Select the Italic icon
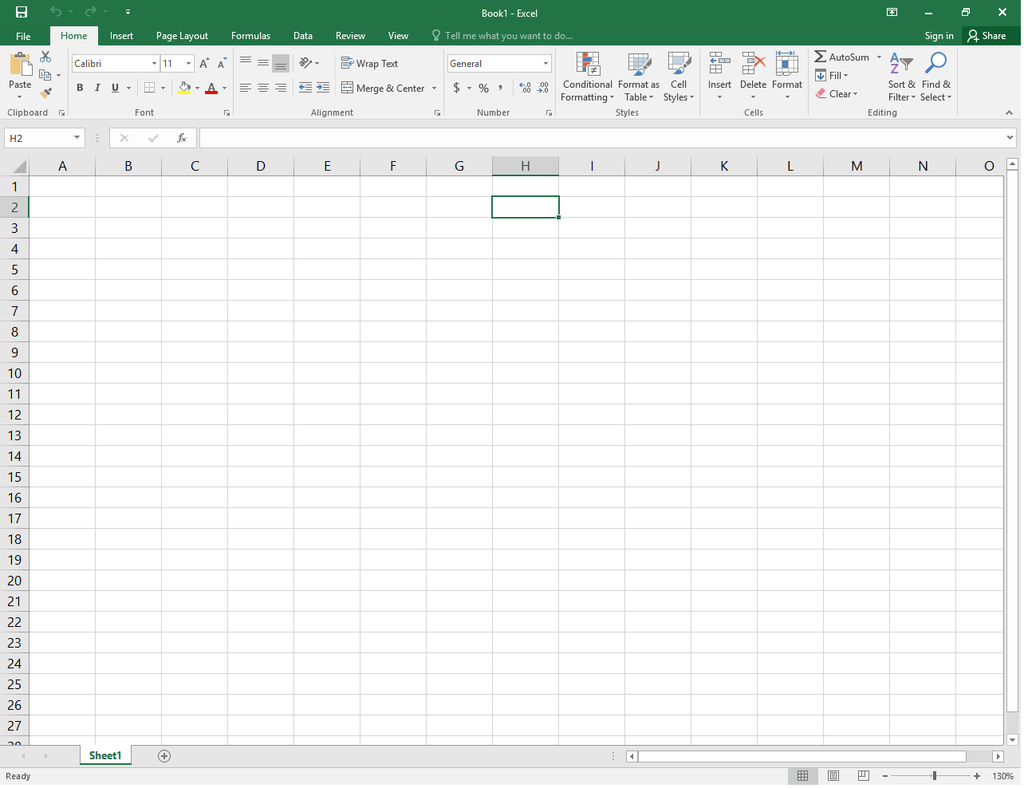This screenshot has width=1024, height=788. click(x=96, y=87)
